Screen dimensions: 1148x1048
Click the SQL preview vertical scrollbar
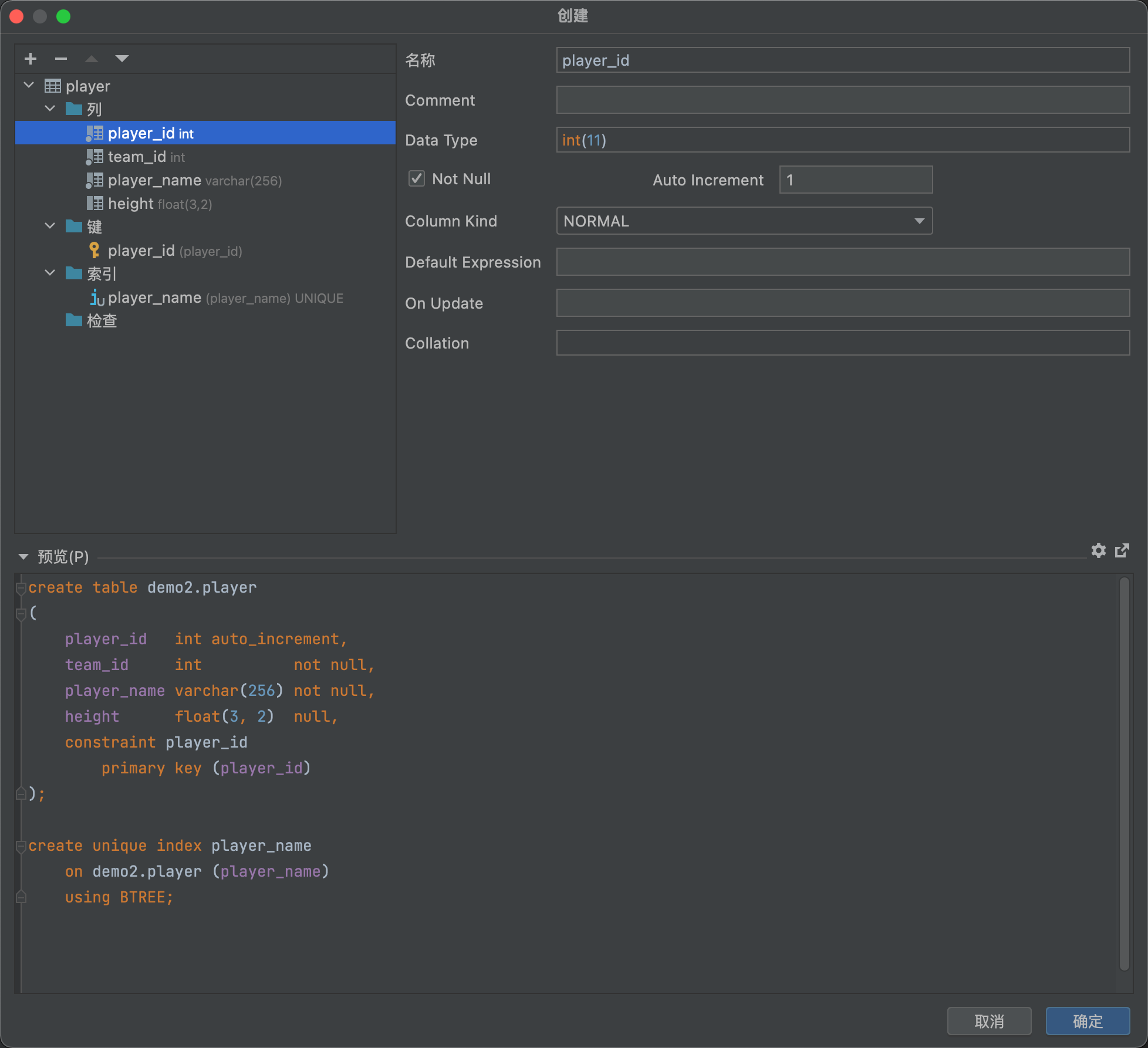click(1124, 775)
